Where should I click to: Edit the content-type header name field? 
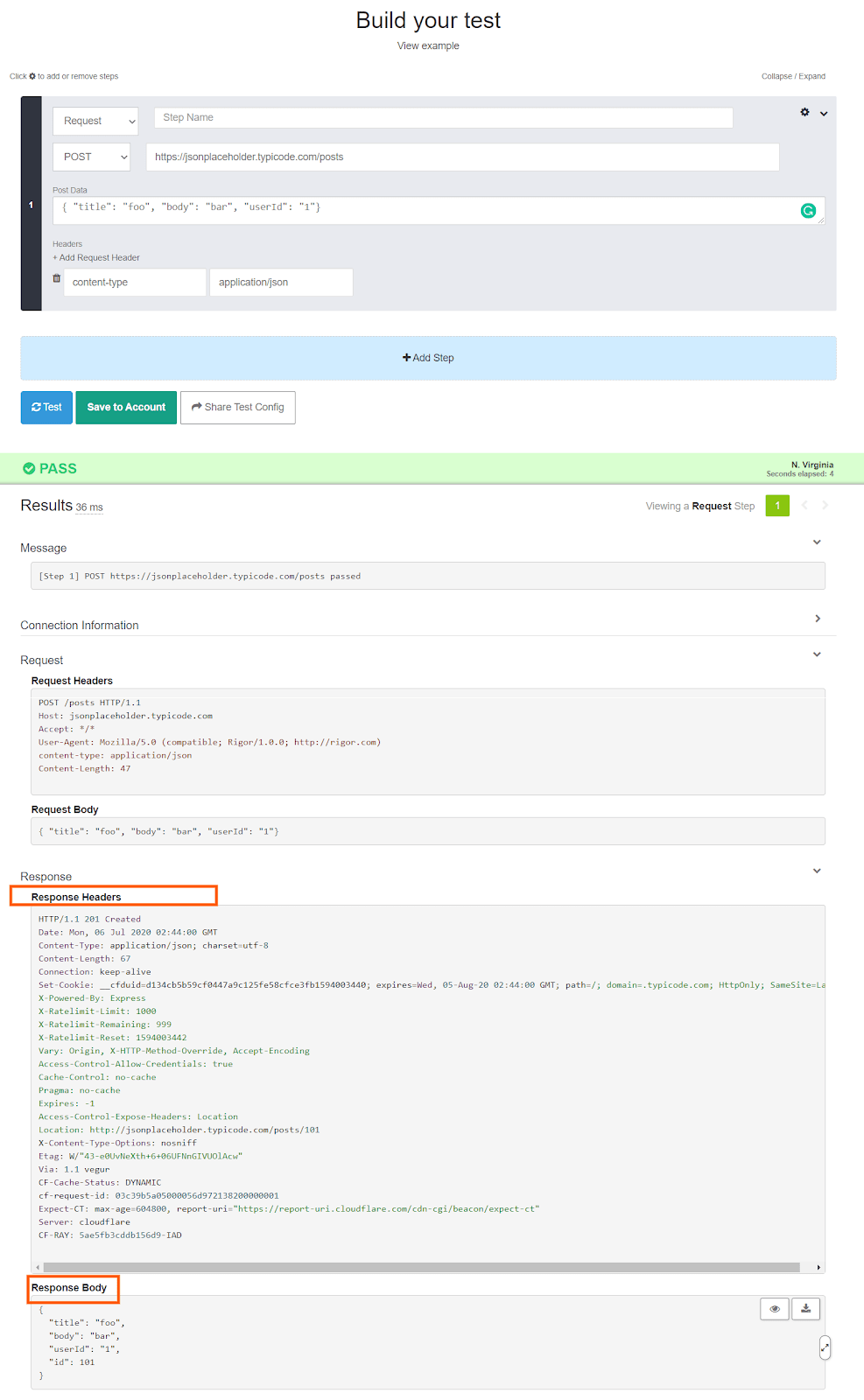(135, 282)
